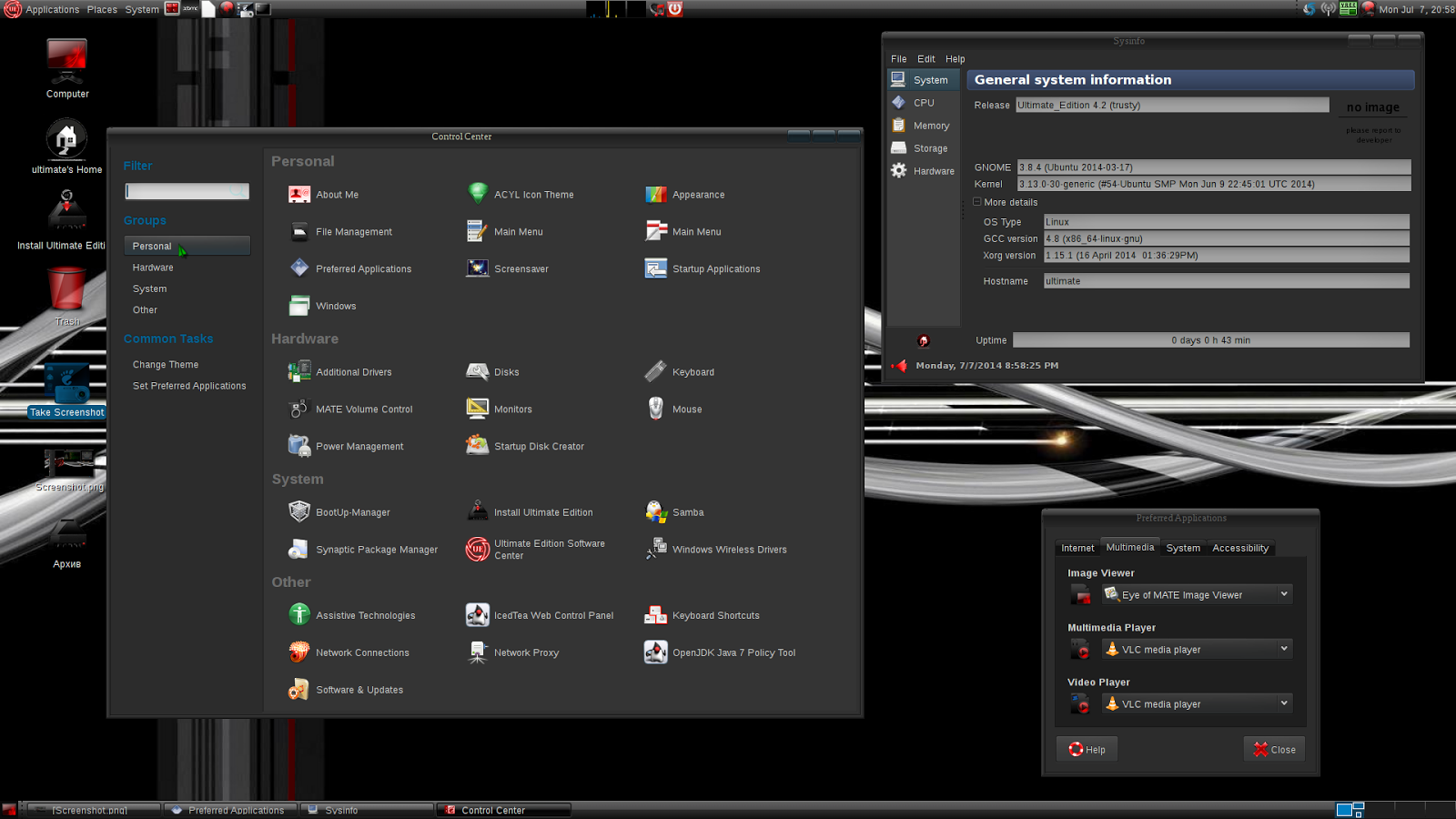This screenshot has height=819, width=1456.
Task: Click Take Screenshot desktop icon
Action: pos(66,391)
